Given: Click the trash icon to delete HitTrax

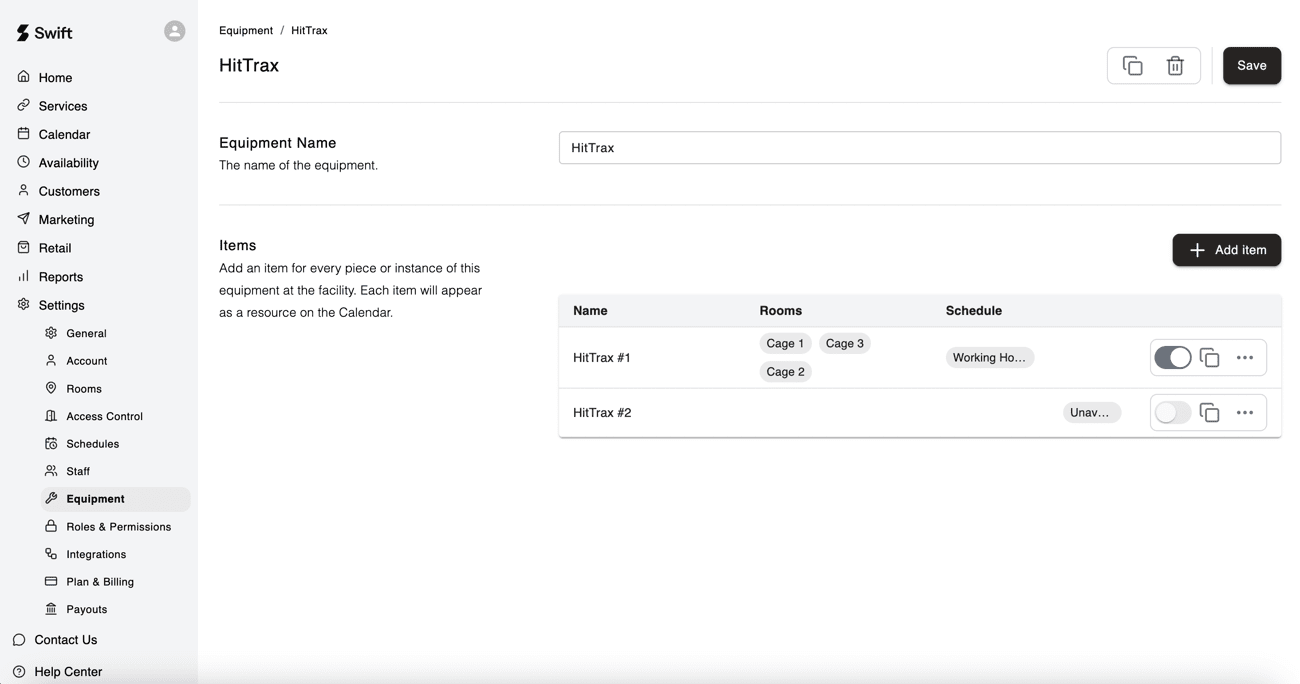Looking at the screenshot, I should tap(1175, 66).
